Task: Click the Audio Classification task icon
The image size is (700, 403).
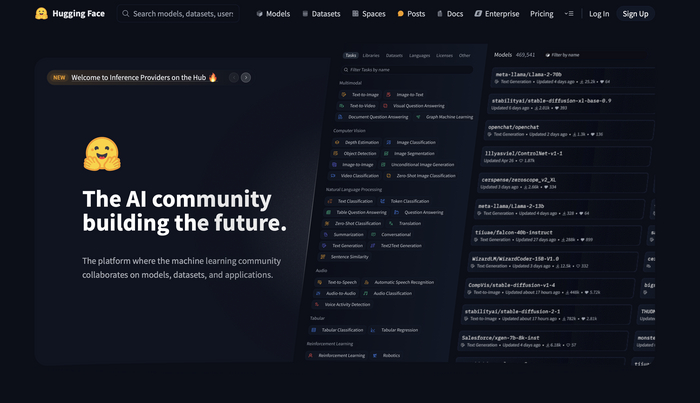Action: [x=366, y=293]
